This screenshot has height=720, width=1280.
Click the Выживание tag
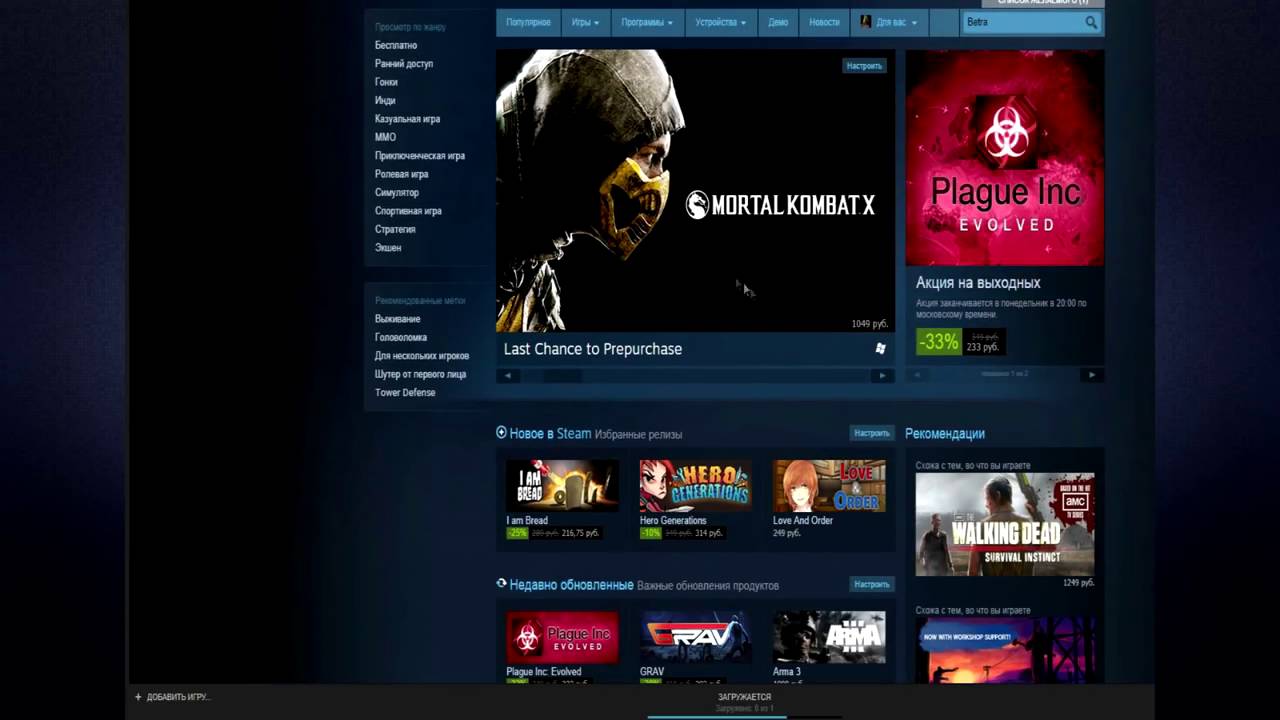pos(397,319)
